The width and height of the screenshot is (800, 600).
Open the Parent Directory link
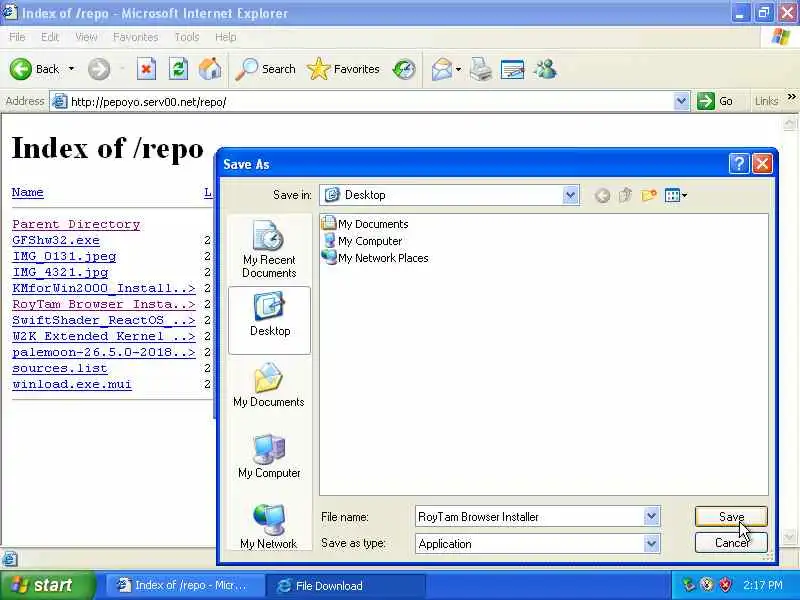click(x=76, y=224)
